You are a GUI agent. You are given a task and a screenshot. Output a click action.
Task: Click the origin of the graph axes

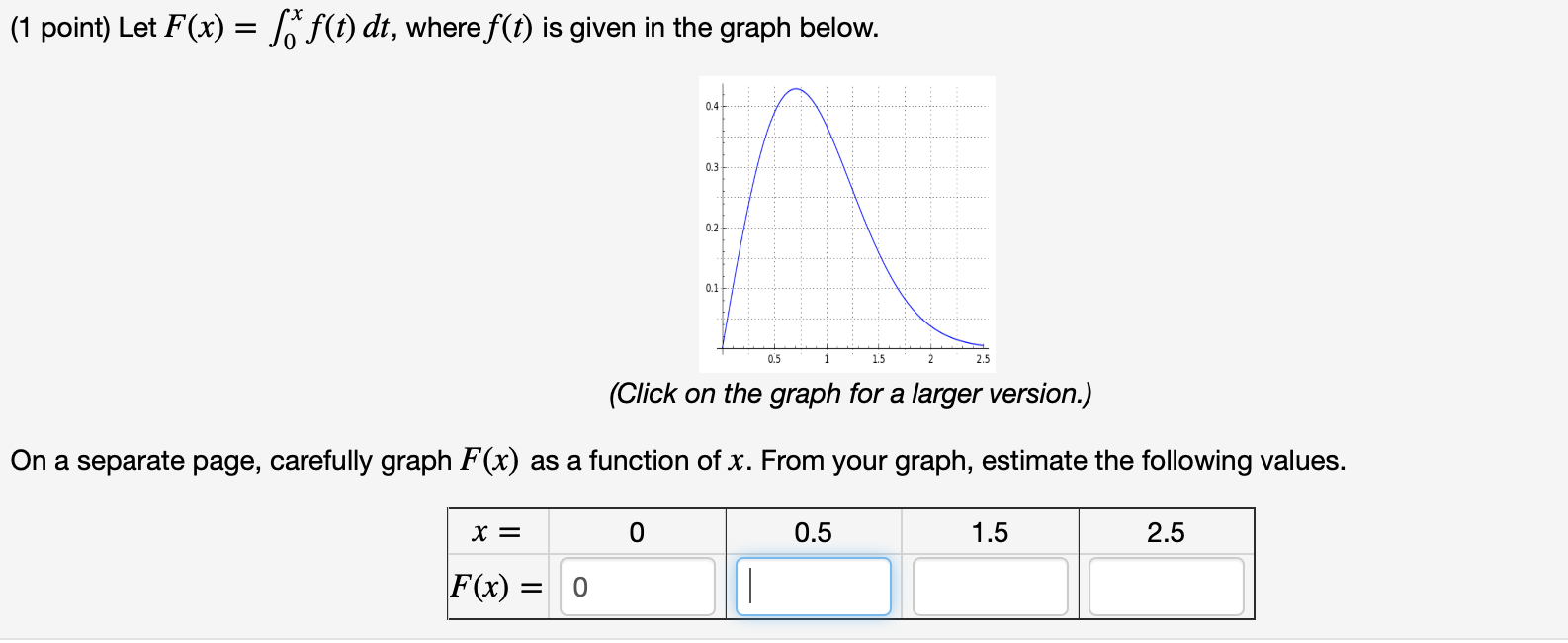tap(724, 348)
